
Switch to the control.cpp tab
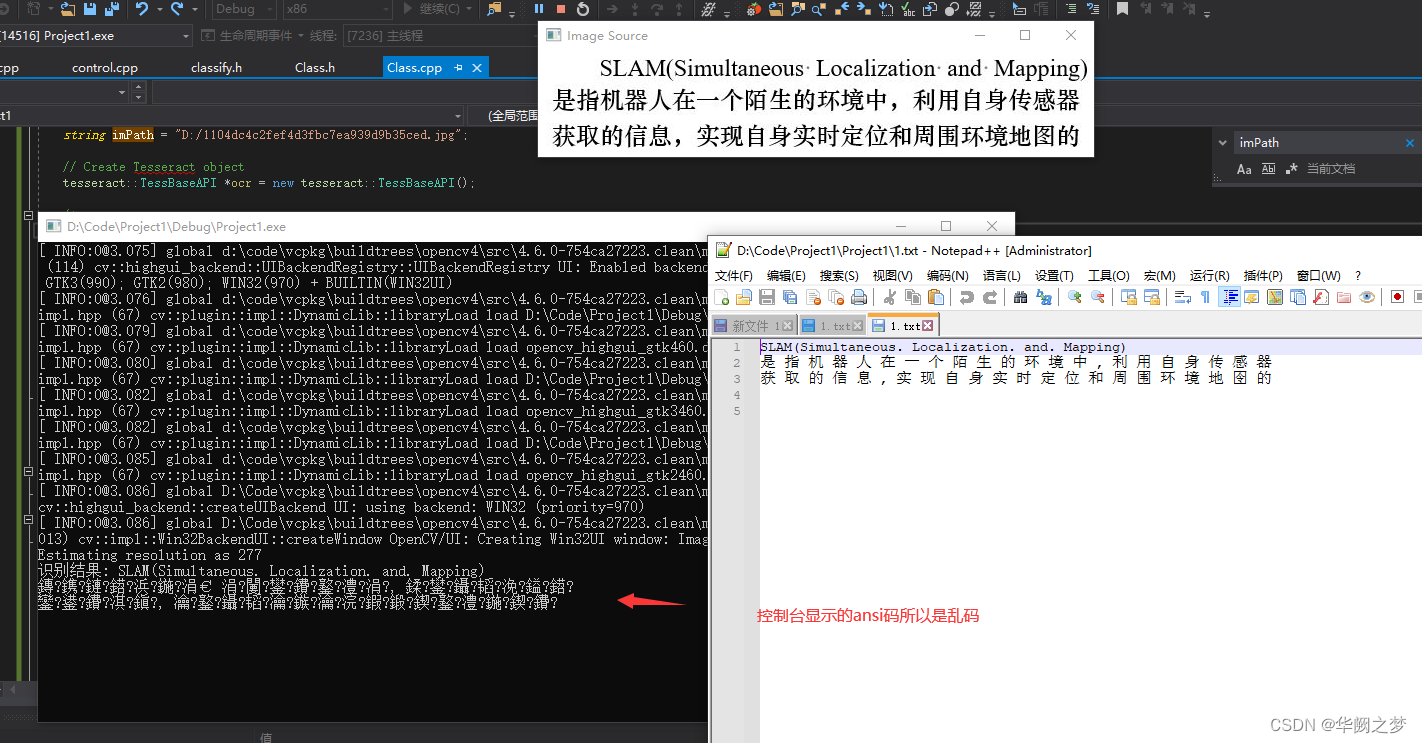pos(105,68)
